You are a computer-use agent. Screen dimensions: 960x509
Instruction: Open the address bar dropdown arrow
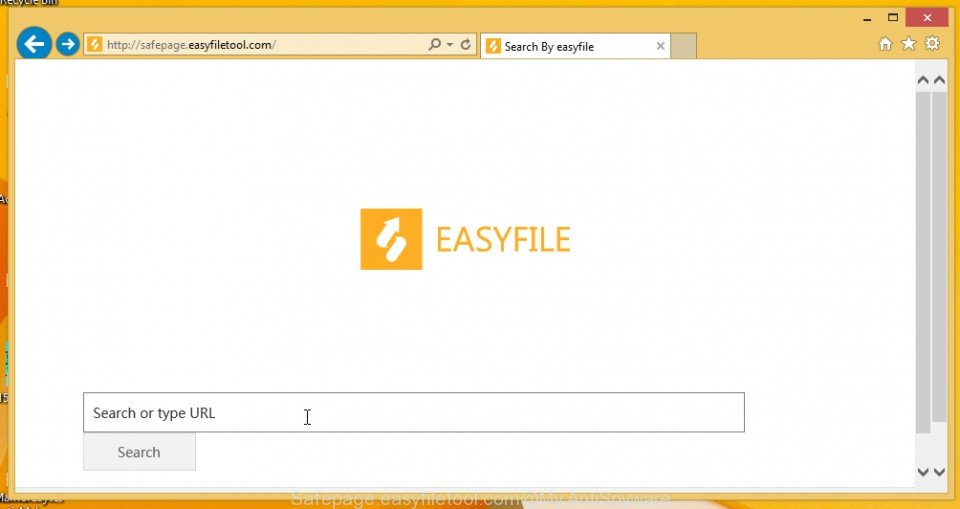pos(450,45)
